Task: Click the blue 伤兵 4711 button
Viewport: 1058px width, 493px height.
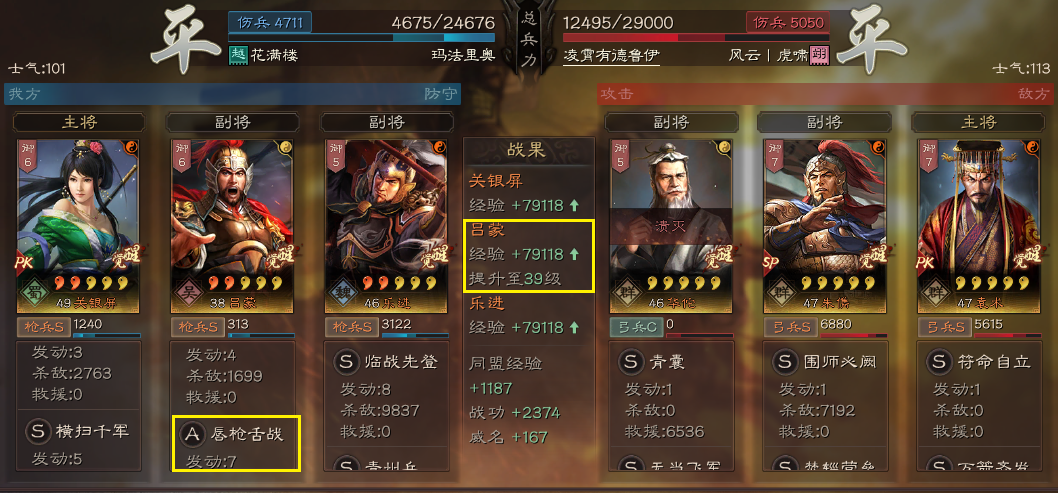Action: pyautogui.click(x=270, y=22)
